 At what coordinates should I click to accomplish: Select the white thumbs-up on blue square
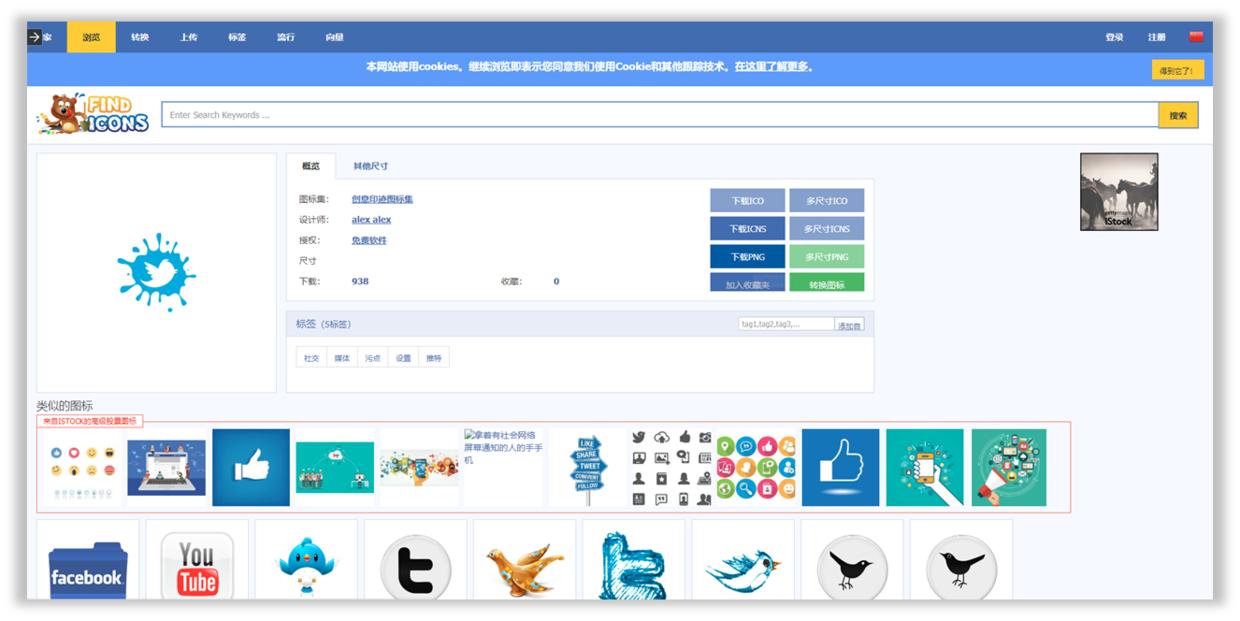(x=251, y=467)
